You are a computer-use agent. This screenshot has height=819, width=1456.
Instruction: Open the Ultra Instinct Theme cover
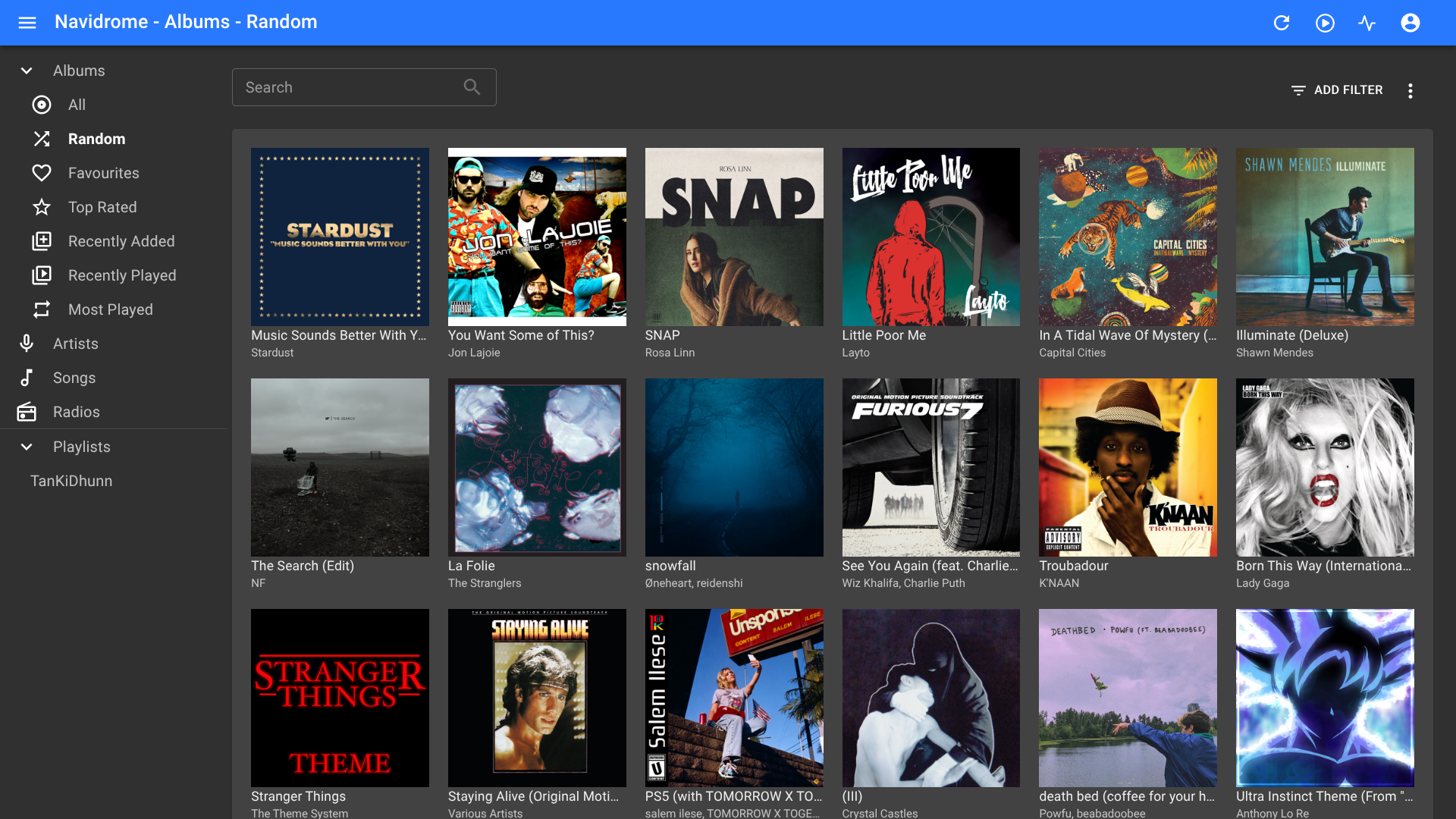point(1325,698)
